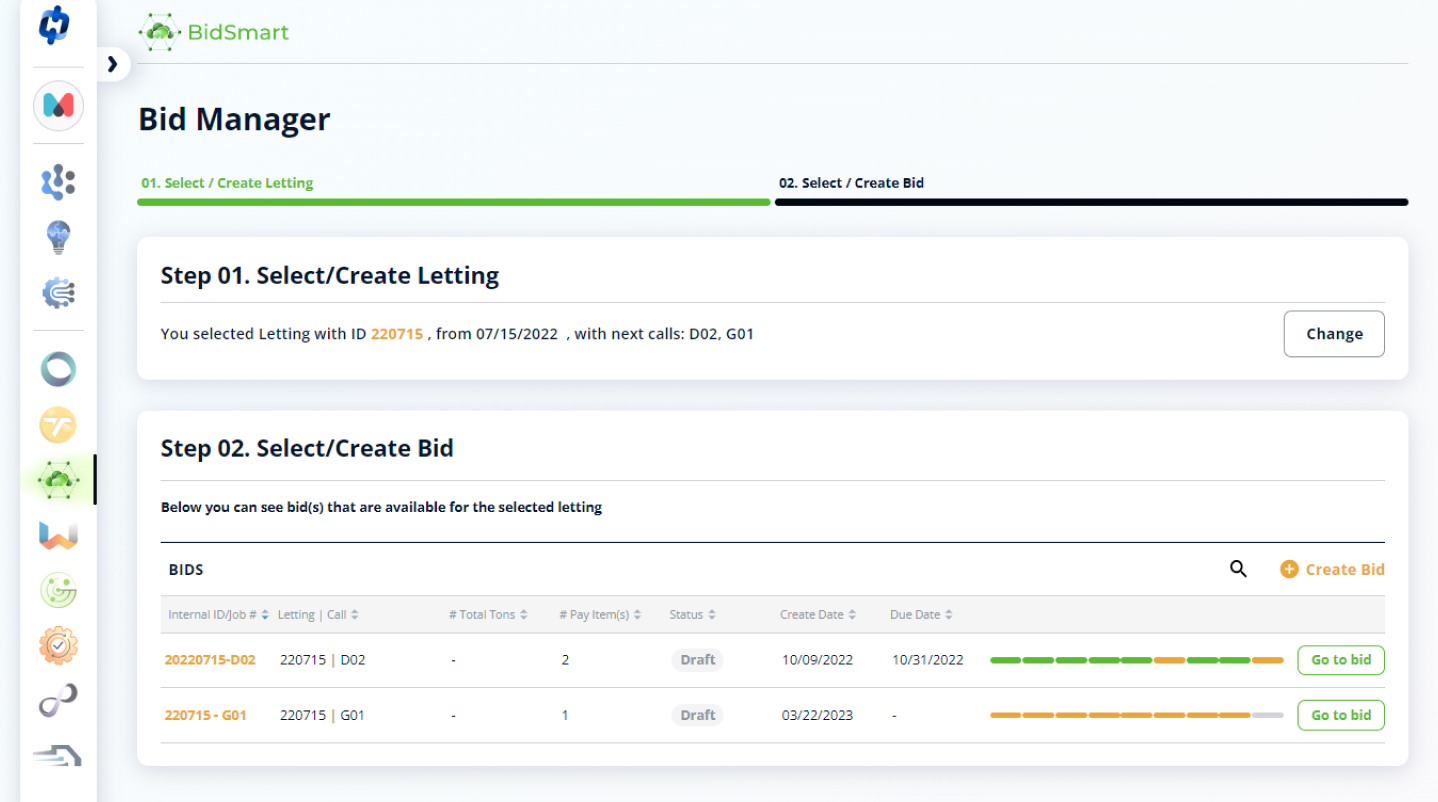The width and height of the screenshot is (1438, 802).
Task: Click create date 03/22/2023
Action: pyautogui.click(x=817, y=715)
